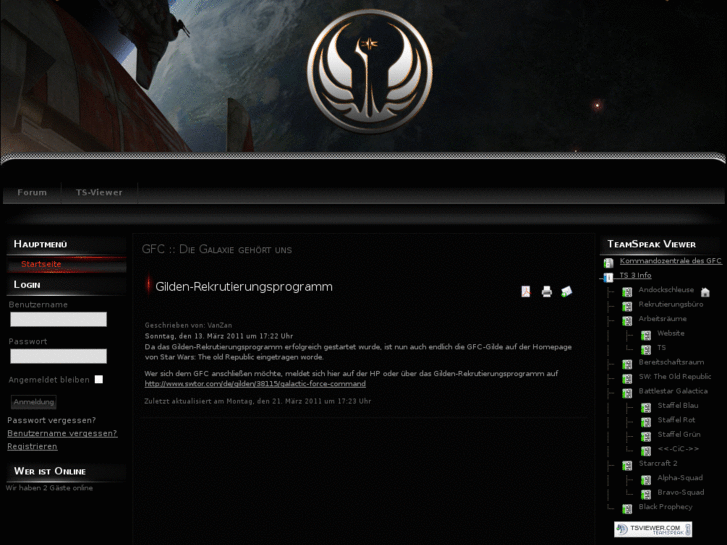Image resolution: width=727 pixels, height=545 pixels.
Task: Click the Gilden-Rekrutierungsprogramm article title
Action: [244, 287]
